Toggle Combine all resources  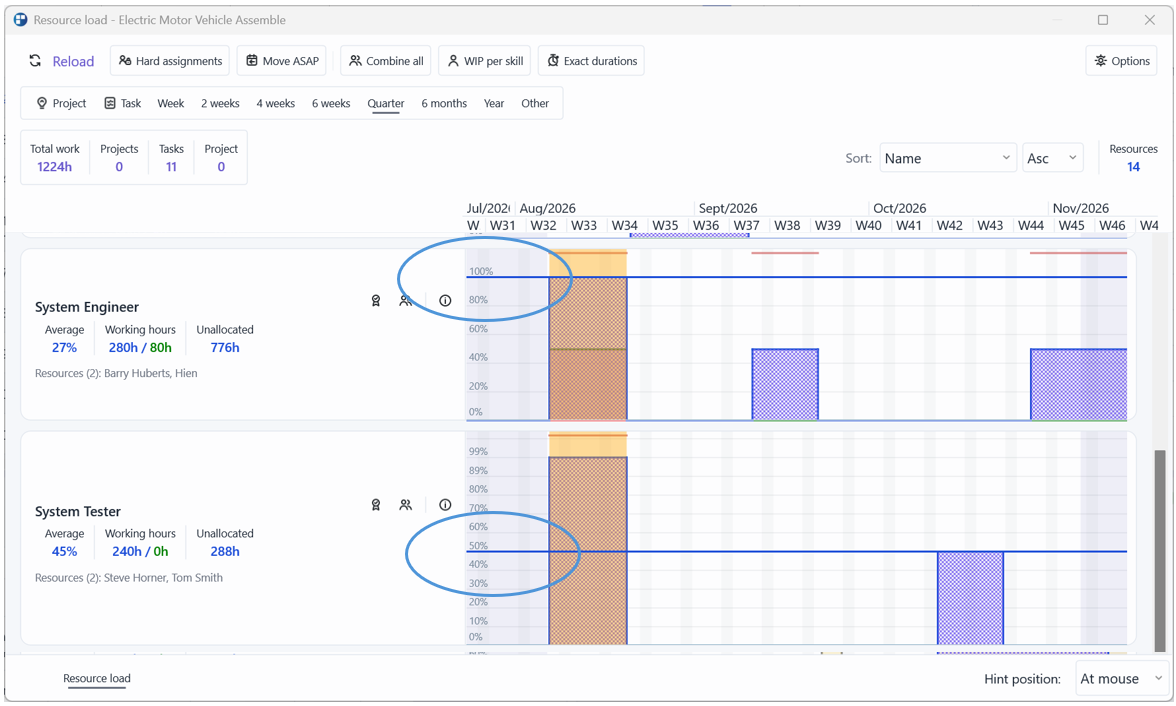(x=386, y=62)
